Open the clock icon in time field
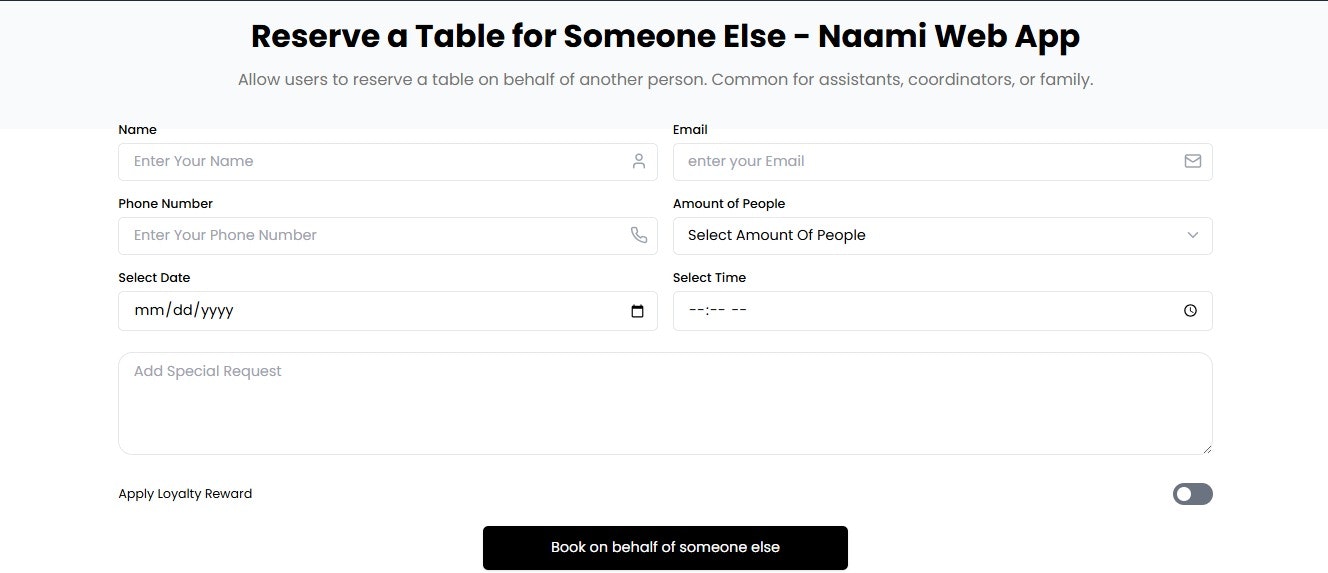Screen dimensions: 1328x573 [1190, 311]
